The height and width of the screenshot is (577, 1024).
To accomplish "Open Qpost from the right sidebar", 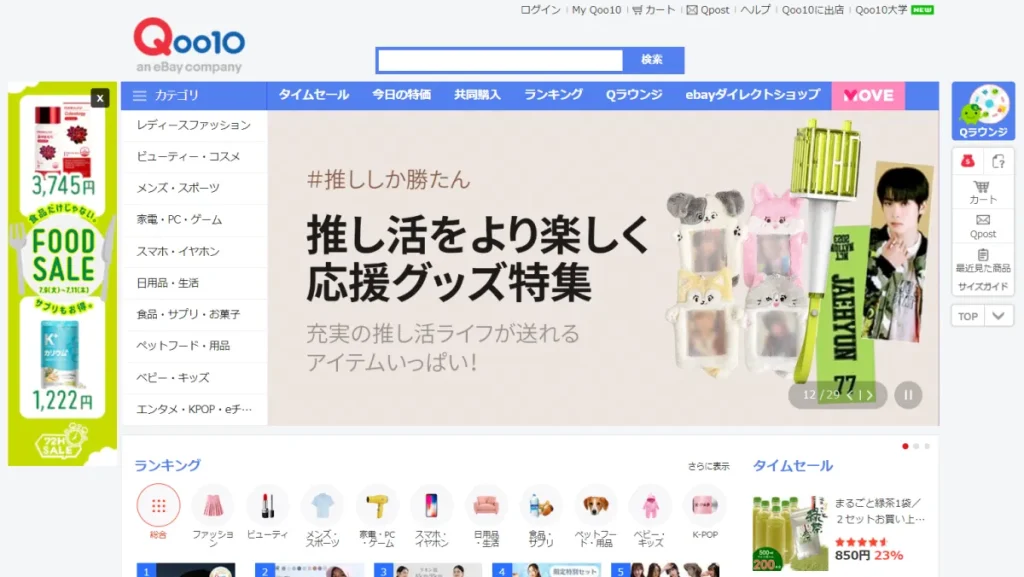I will (982, 226).
